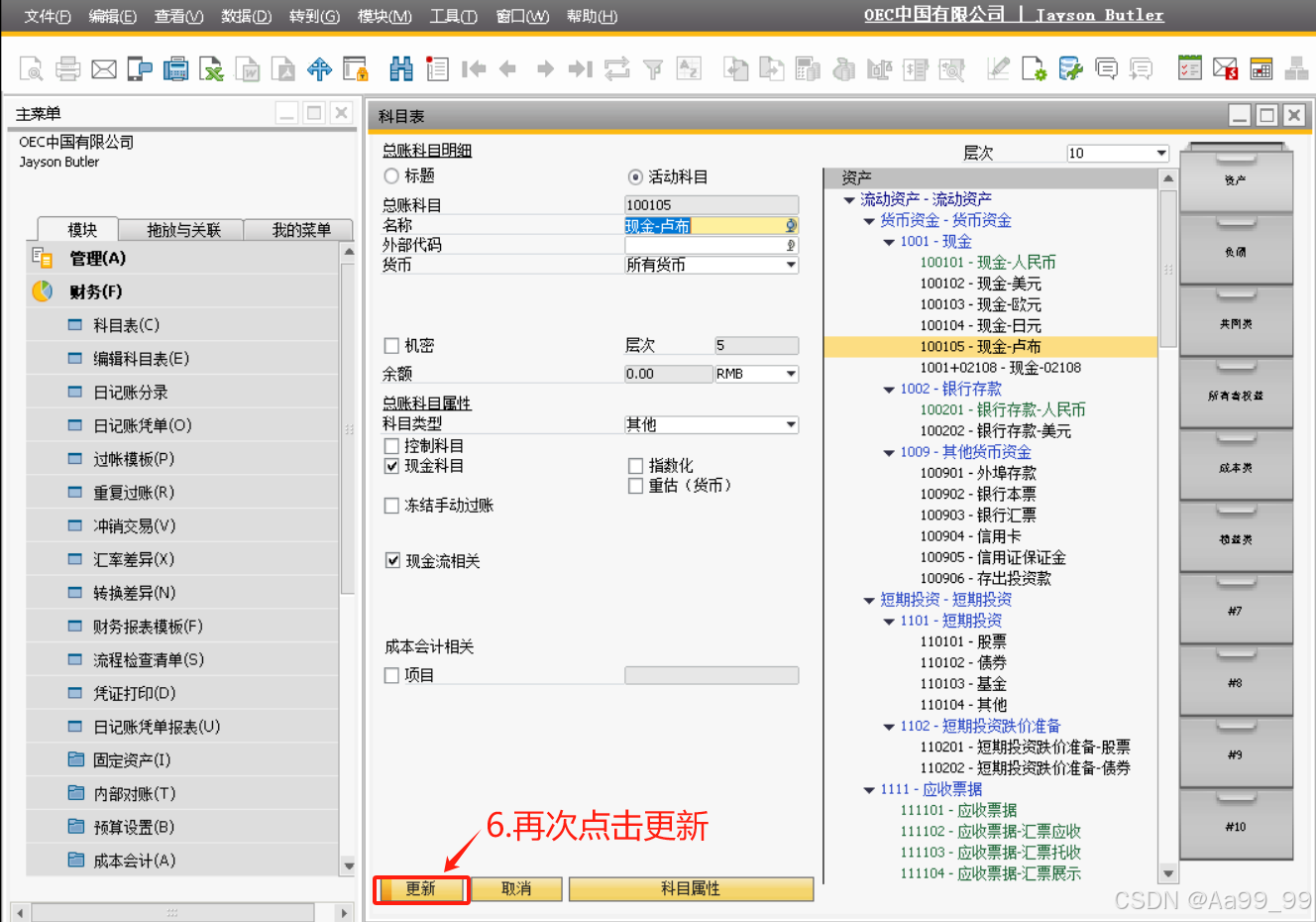Open the 帮助(H) menu
Viewport: 1316px width, 922px height.
click(x=593, y=16)
